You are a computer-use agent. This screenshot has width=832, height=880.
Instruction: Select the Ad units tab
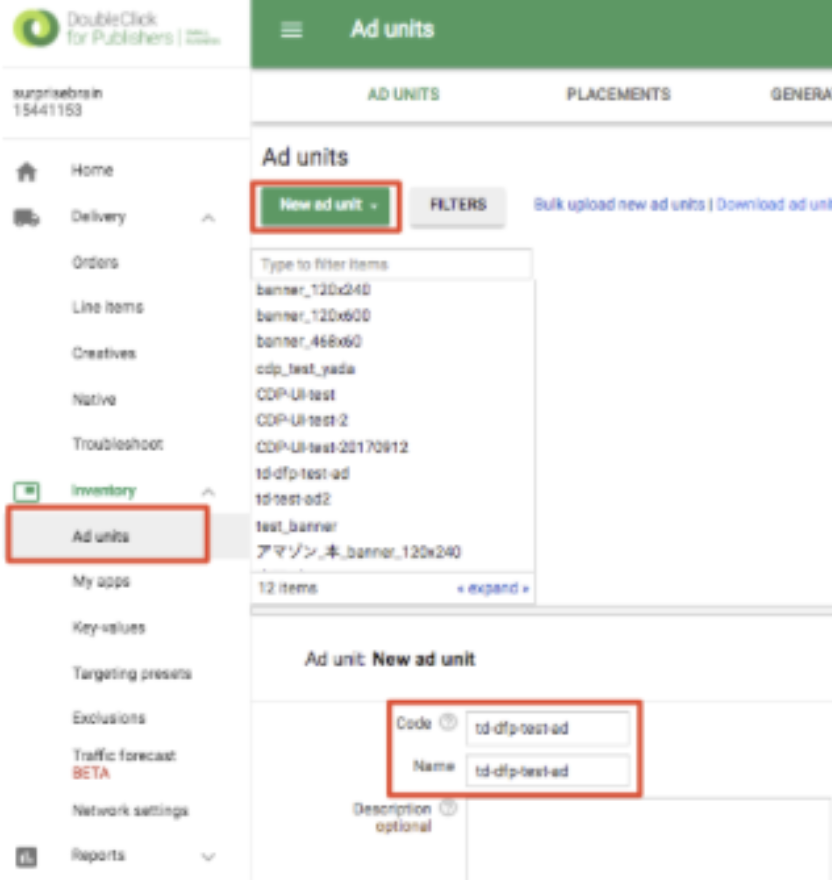click(x=403, y=95)
